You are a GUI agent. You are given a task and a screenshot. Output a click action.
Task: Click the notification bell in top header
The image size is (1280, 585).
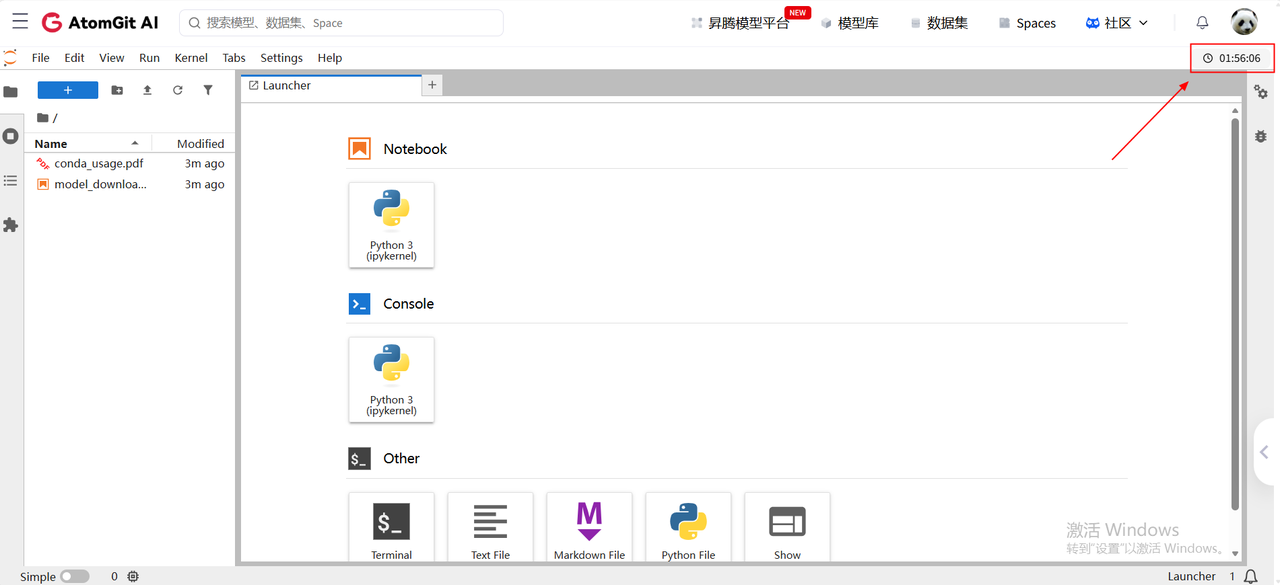(1202, 22)
